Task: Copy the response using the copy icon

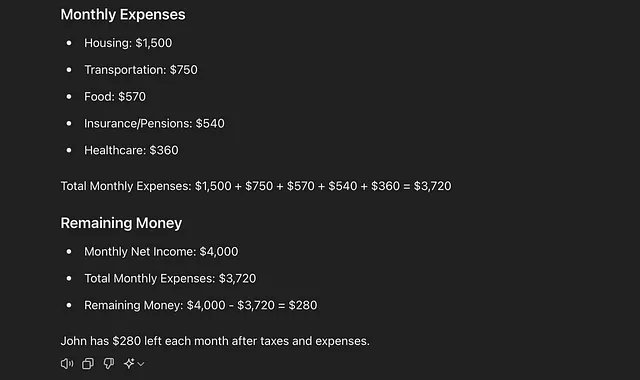Action: click(x=88, y=363)
